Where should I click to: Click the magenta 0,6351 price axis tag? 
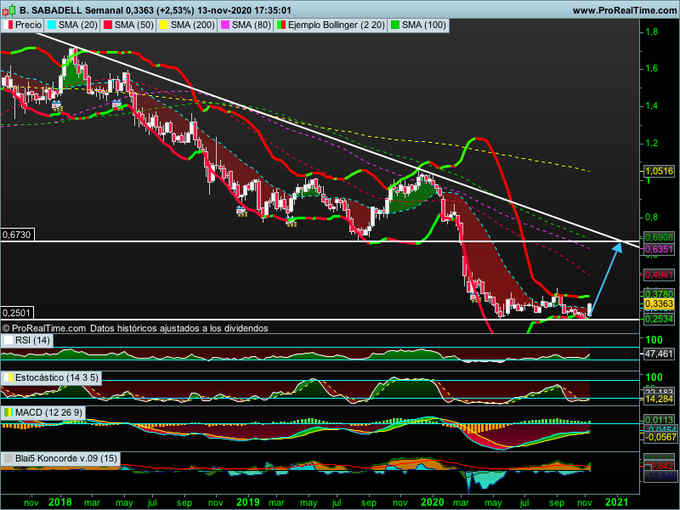pos(659,249)
